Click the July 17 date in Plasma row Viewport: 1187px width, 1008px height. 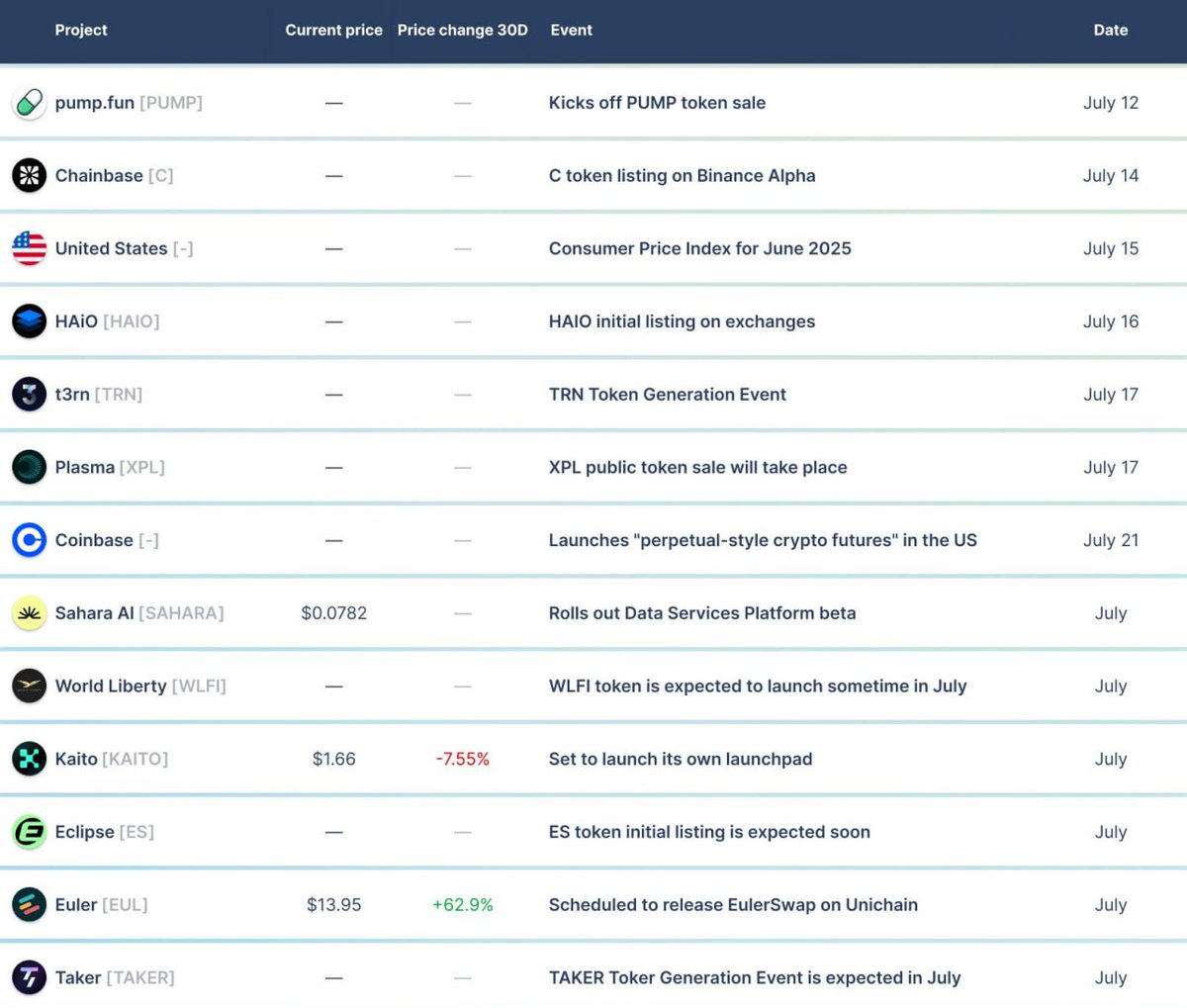pos(1111,467)
